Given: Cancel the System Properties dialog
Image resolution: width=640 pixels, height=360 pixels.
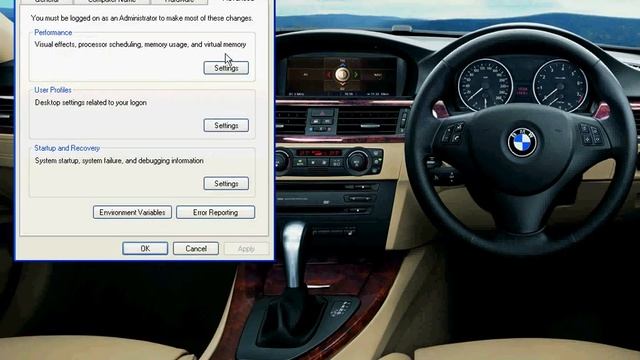Looking at the screenshot, I should [x=196, y=248].
